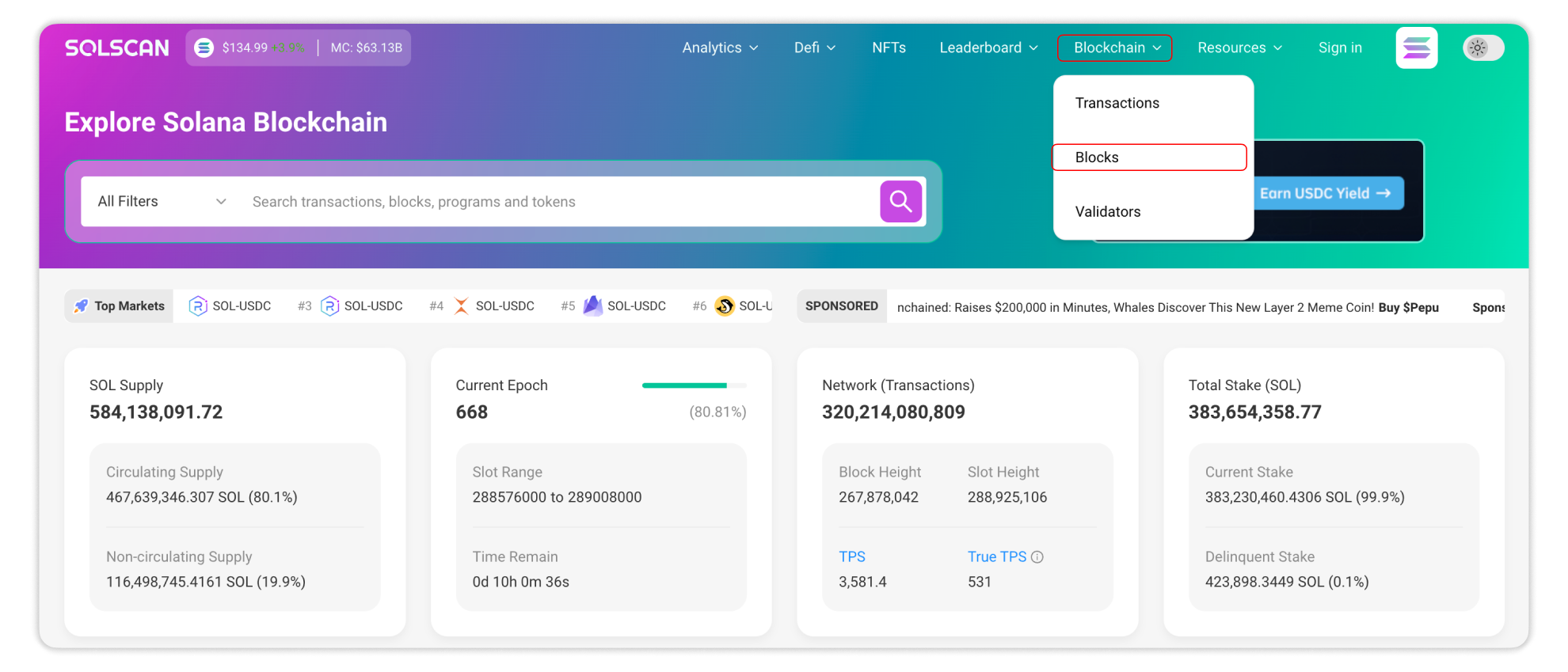
Task: Open the Solana network selector icon
Action: (1417, 47)
